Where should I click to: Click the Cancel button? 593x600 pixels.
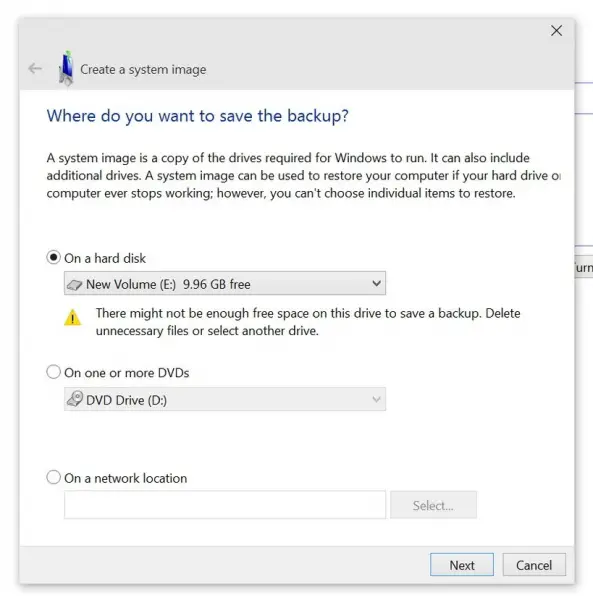534,565
